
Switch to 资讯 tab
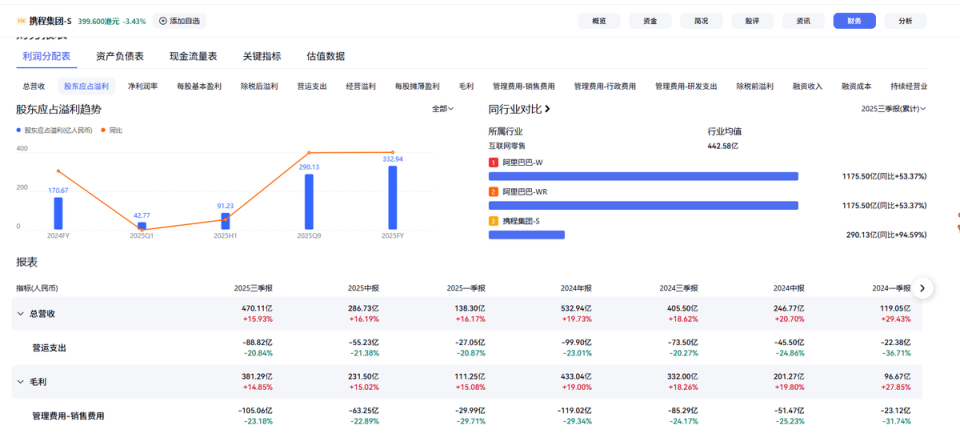pos(803,21)
